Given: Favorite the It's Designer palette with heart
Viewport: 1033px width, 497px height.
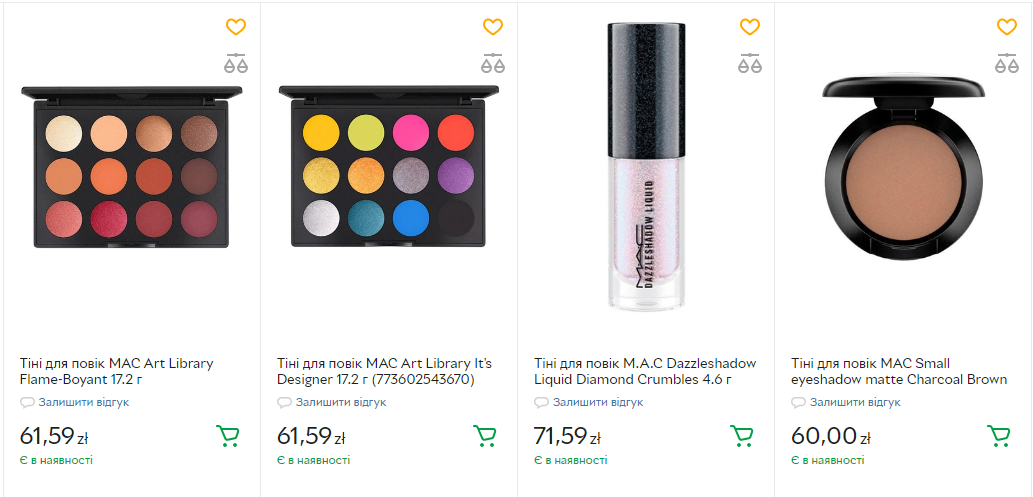Looking at the screenshot, I should [x=493, y=27].
